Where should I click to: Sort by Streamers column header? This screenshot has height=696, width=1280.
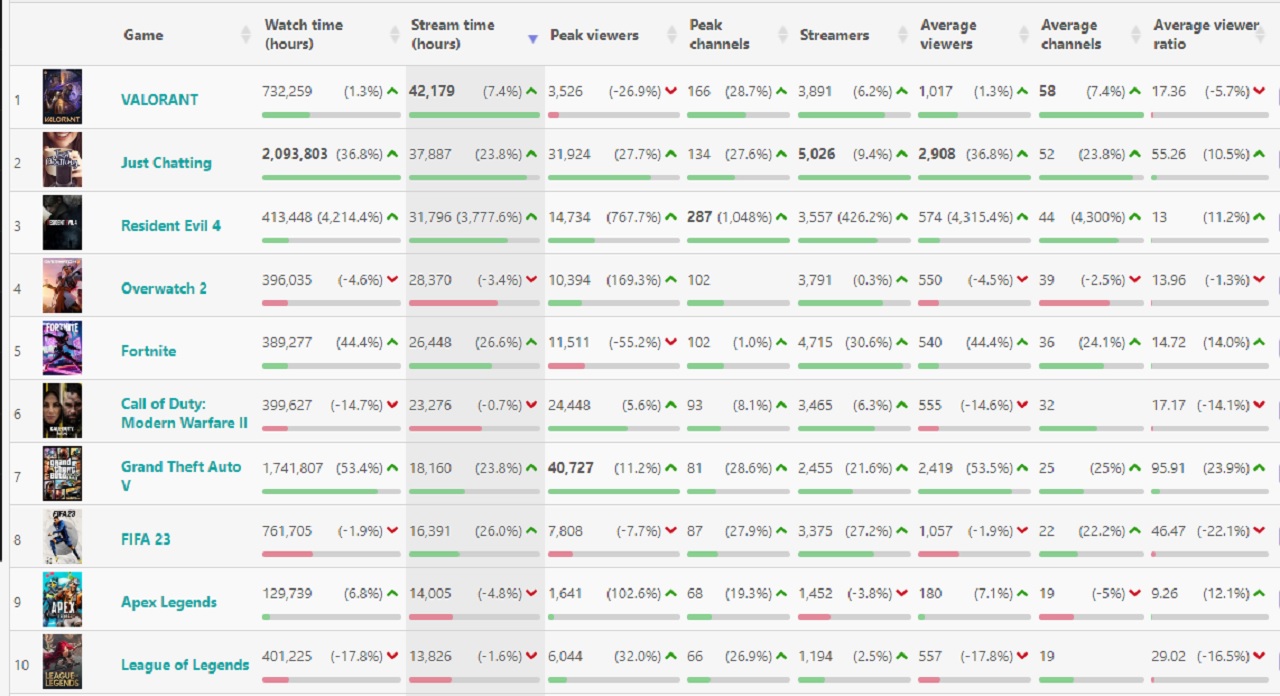(834, 35)
